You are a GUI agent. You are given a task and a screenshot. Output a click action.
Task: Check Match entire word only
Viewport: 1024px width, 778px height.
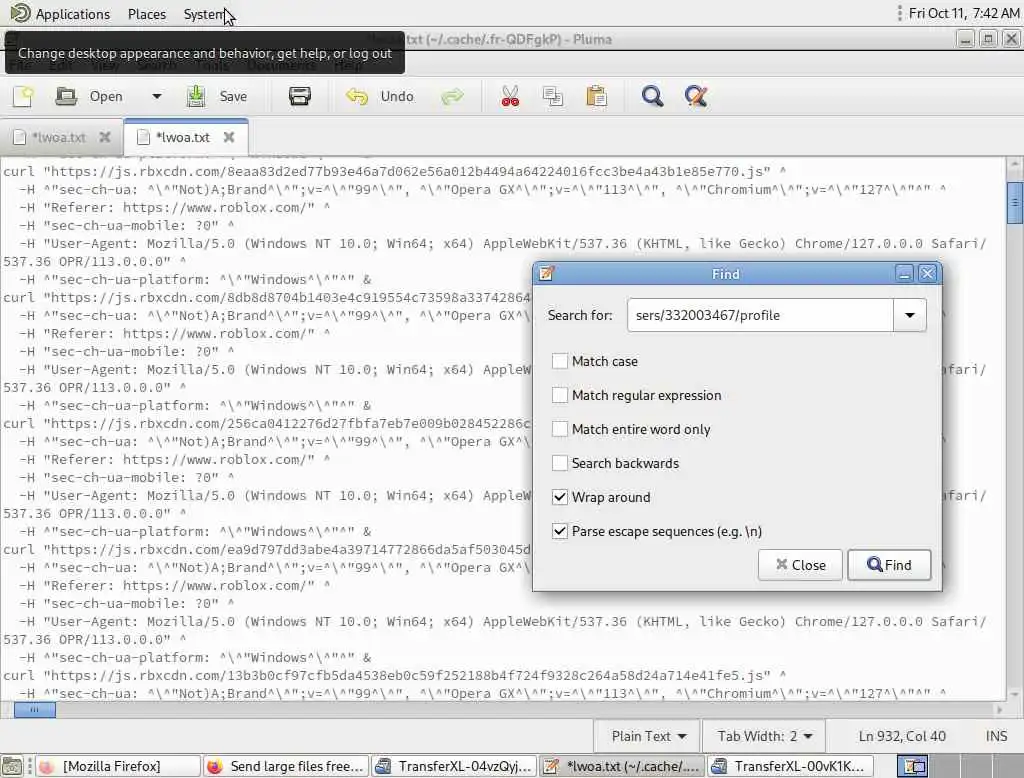(560, 429)
